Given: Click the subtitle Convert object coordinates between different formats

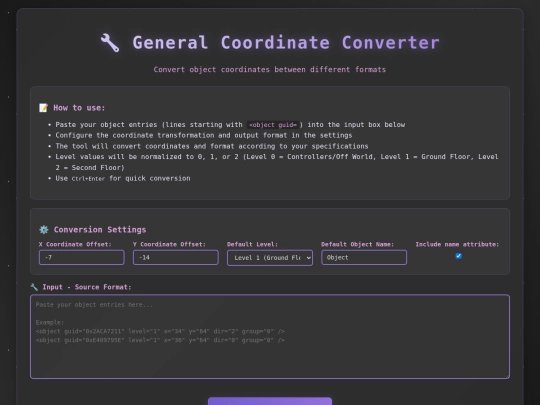Looking at the screenshot, I should (x=270, y=70).
